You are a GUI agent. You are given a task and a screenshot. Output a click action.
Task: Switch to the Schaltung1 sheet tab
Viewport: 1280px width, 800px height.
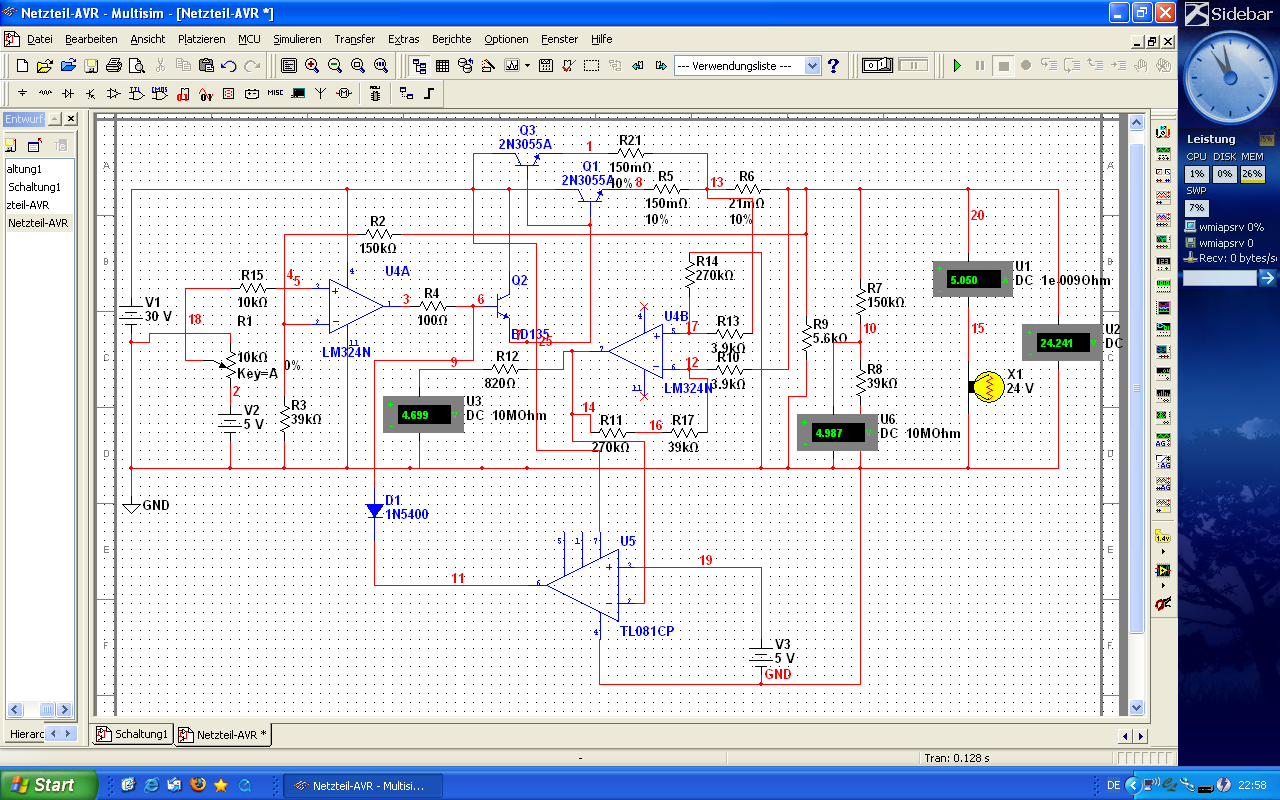coord(133,734)
